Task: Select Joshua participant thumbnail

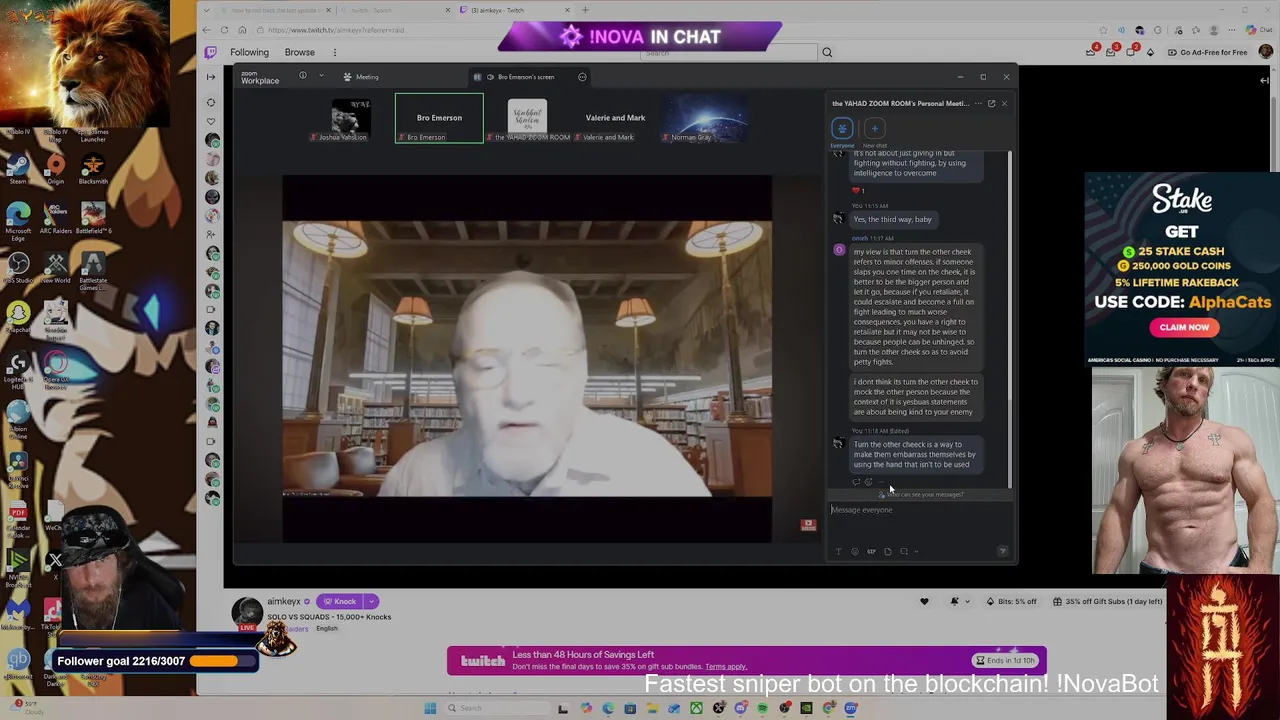Action: [350, 118]
